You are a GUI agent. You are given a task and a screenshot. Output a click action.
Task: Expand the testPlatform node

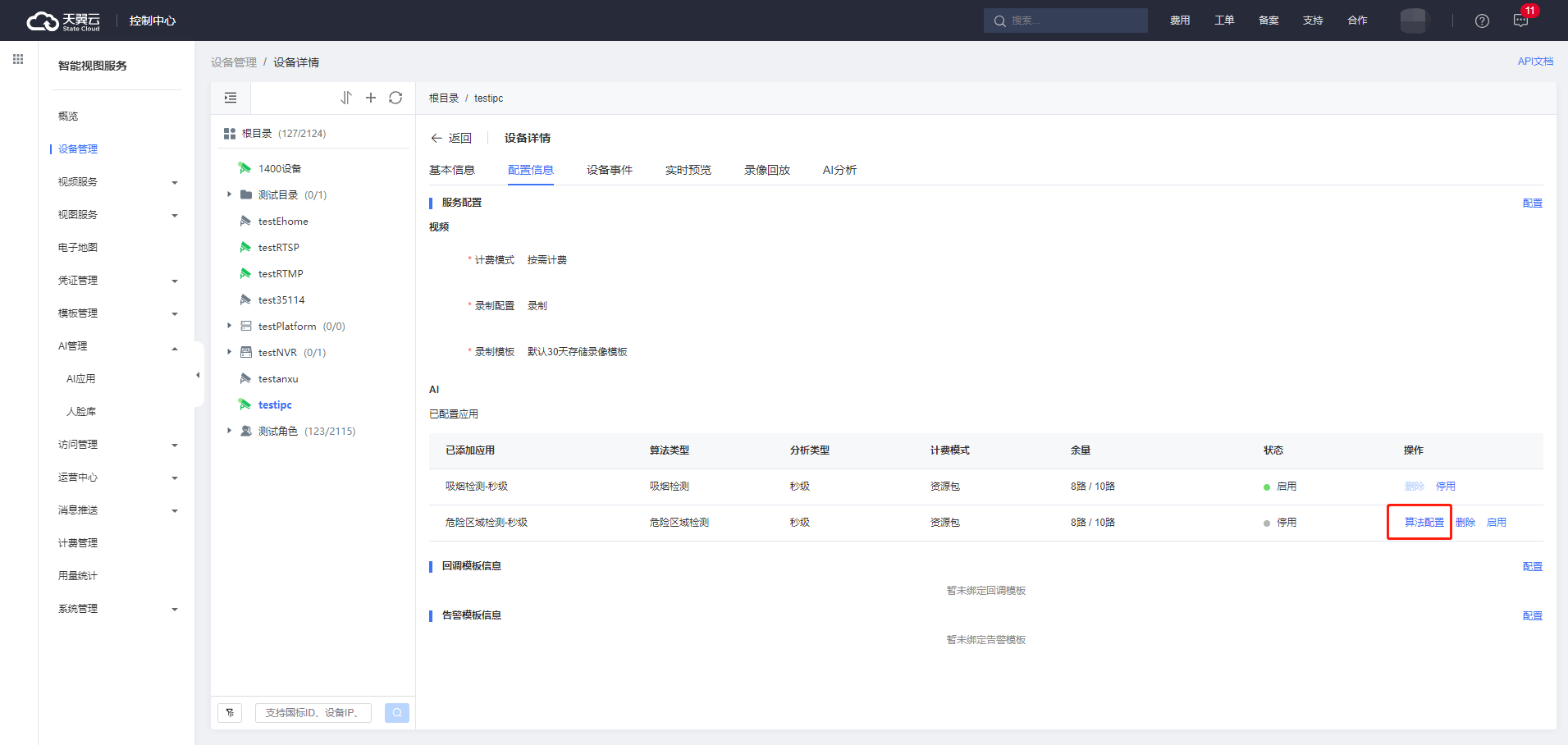pos(229,326)
